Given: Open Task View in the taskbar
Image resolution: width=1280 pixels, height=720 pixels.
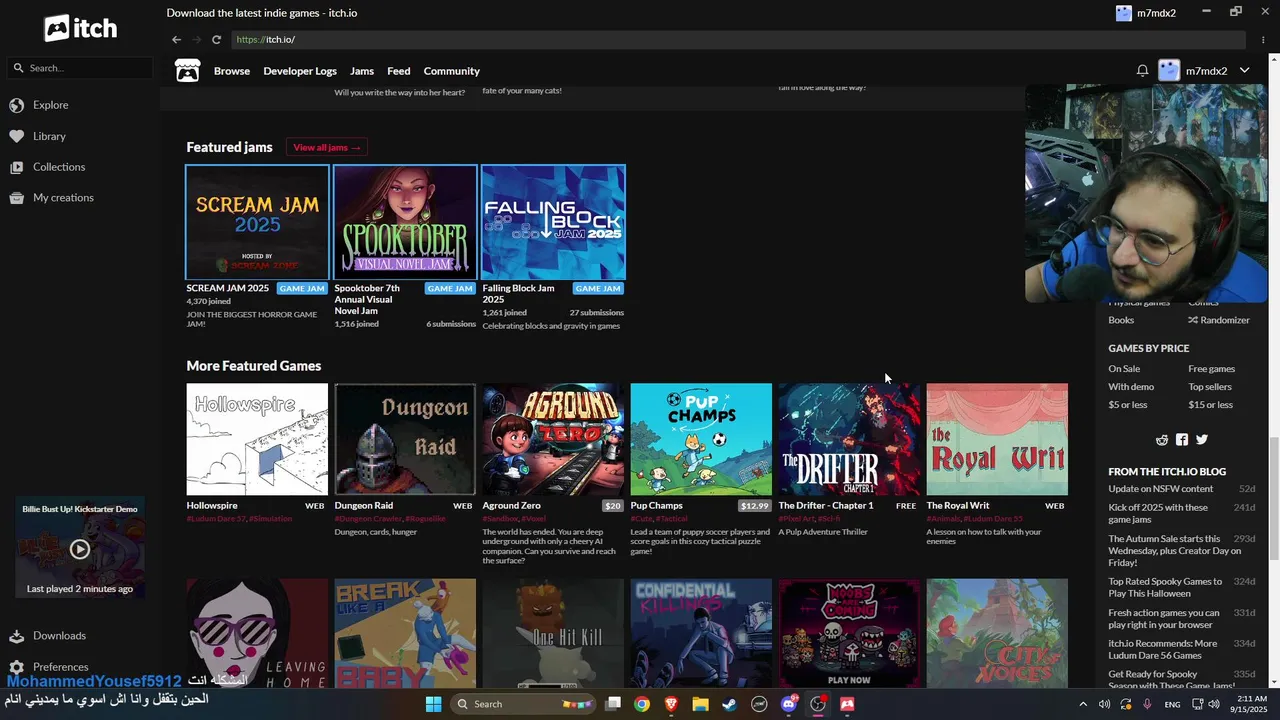Looking at the screenshot, I should pyautogui.click(x=613, y=704).
